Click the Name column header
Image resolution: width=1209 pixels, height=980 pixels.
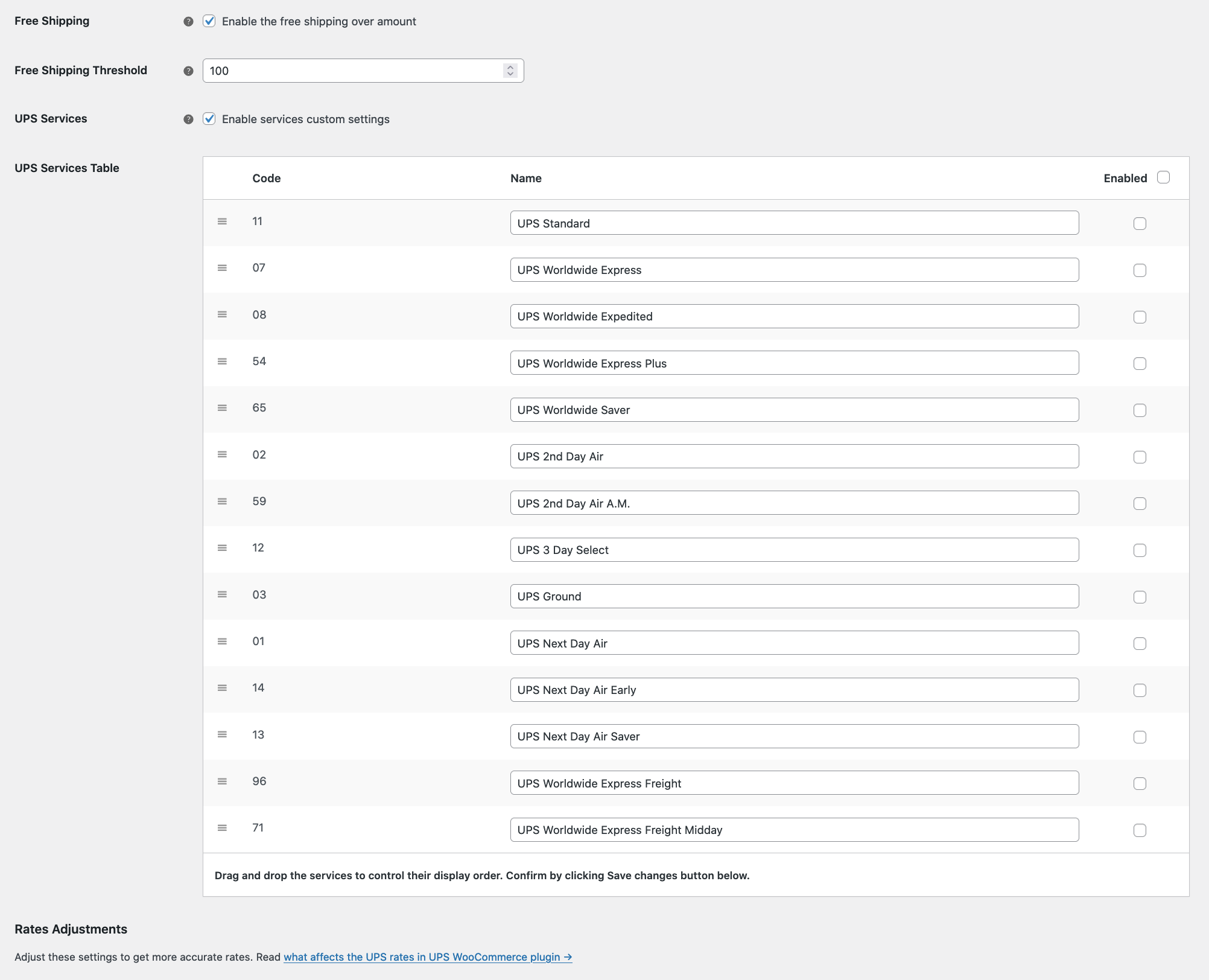point(526,178)
